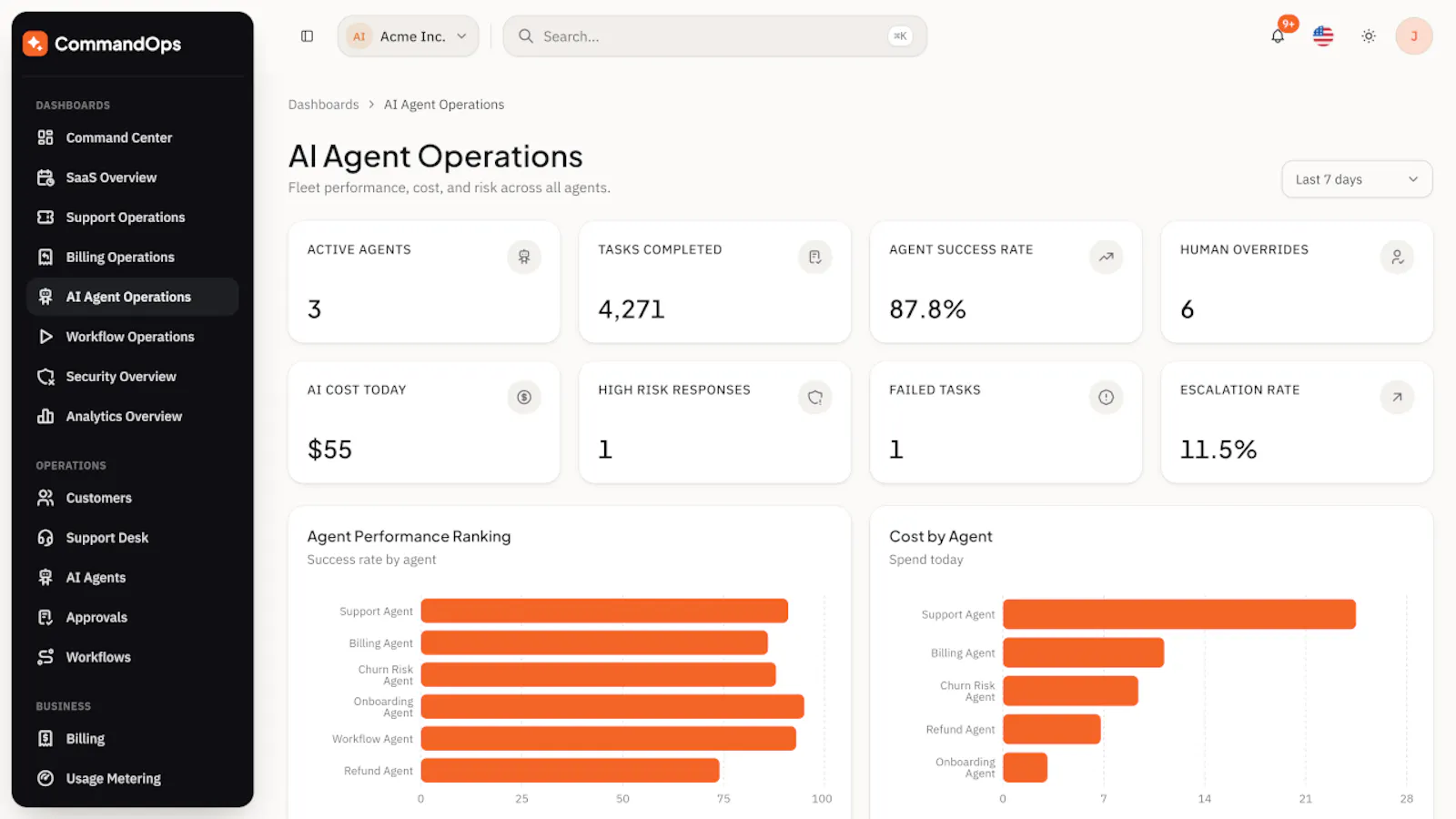Click the Onboarding Agent success rate bar
This screenshot has height=819, width=1456.
(612, 707)
